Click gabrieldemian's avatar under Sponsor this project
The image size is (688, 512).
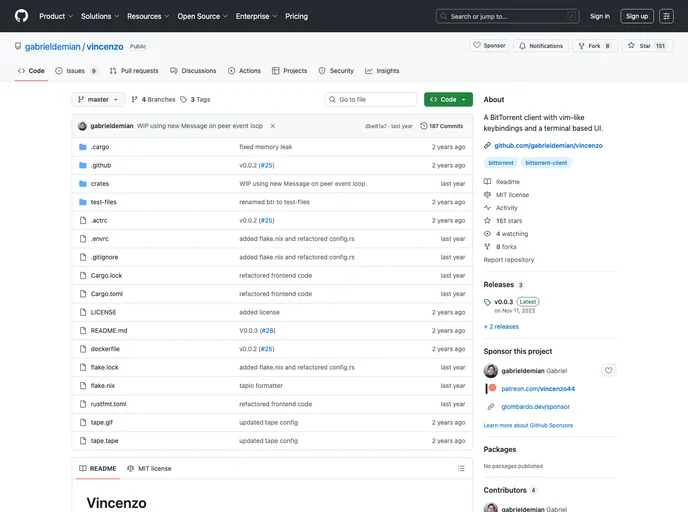coord(491,371)
